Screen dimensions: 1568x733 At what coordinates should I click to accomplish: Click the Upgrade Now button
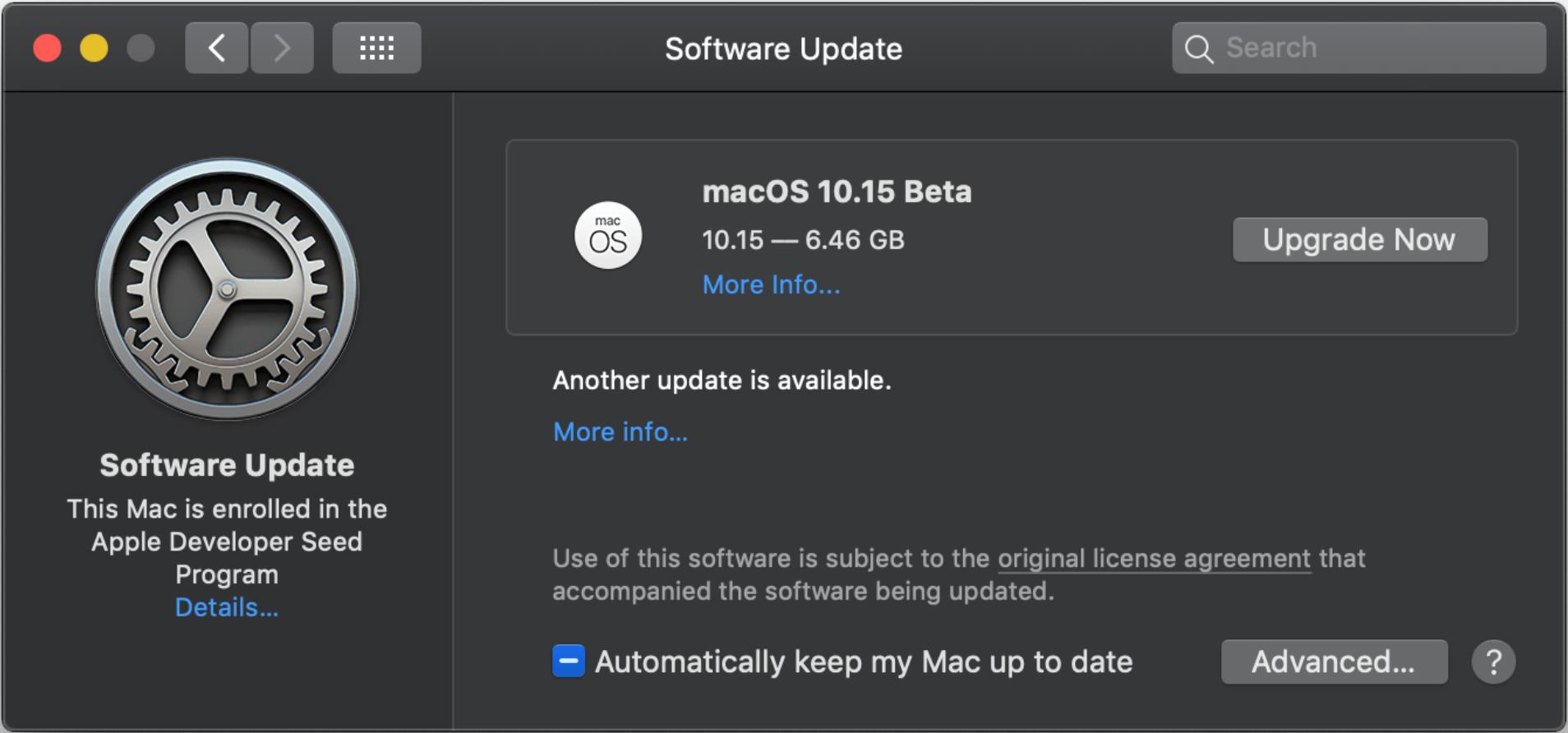point(1359,240)
